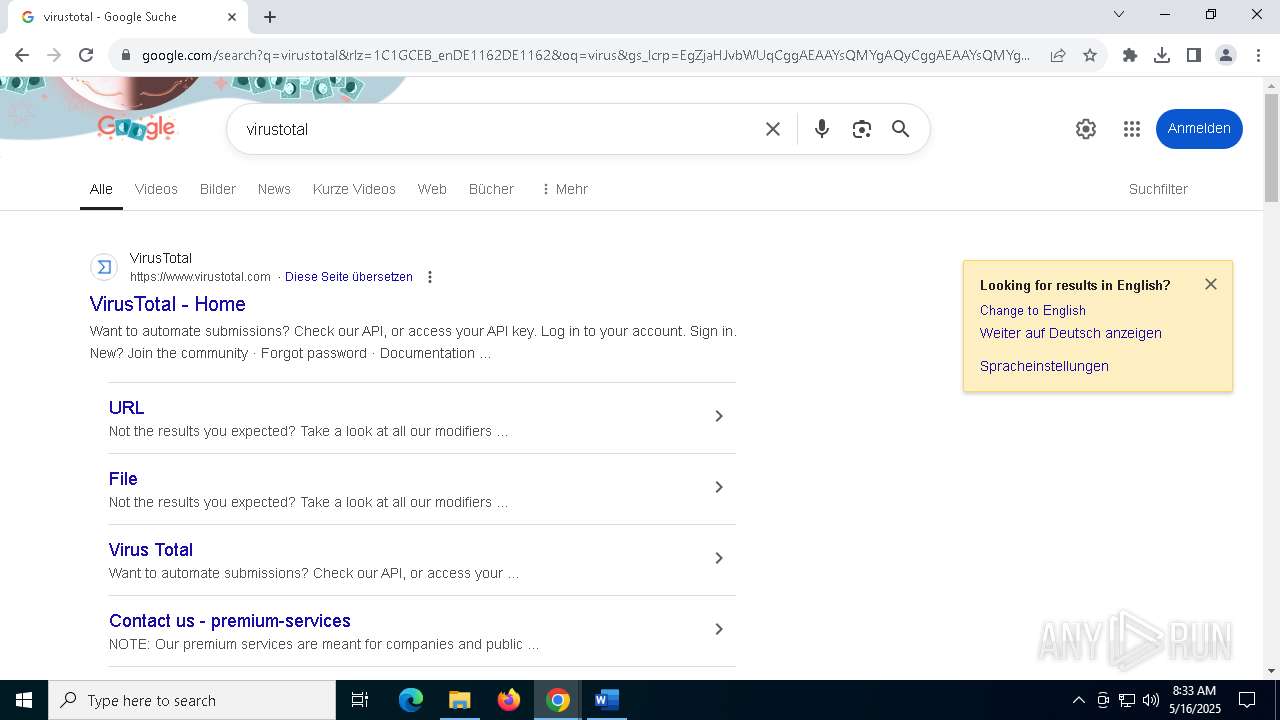The height and width of the screenshot is (720, 1280).
Task: Show hidden system tray icons
Action: [x=1078, y=700]
